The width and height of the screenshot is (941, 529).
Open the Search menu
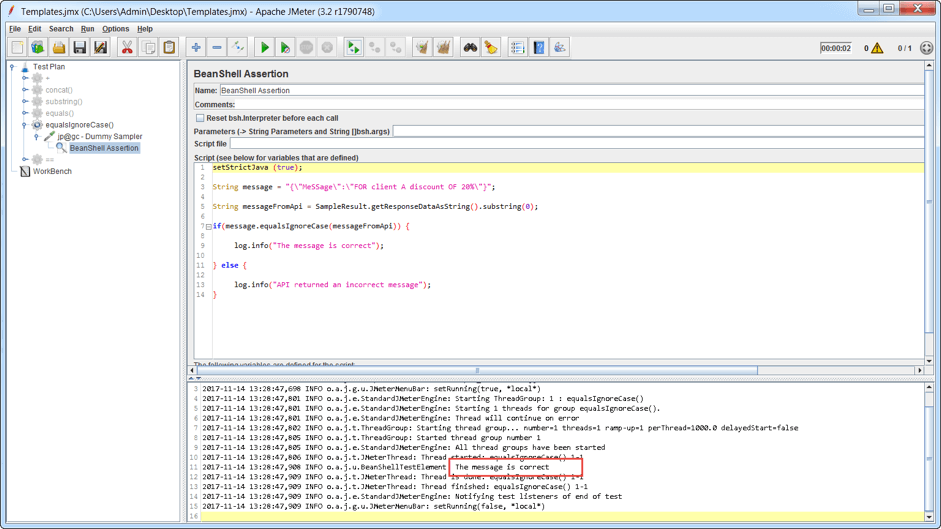point(61,29)
